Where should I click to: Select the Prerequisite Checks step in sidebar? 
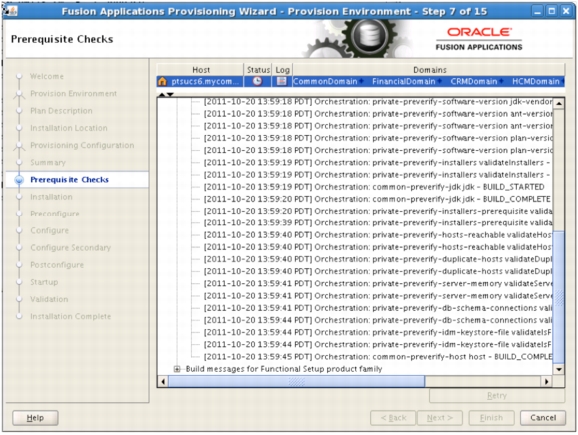(69, 180)
